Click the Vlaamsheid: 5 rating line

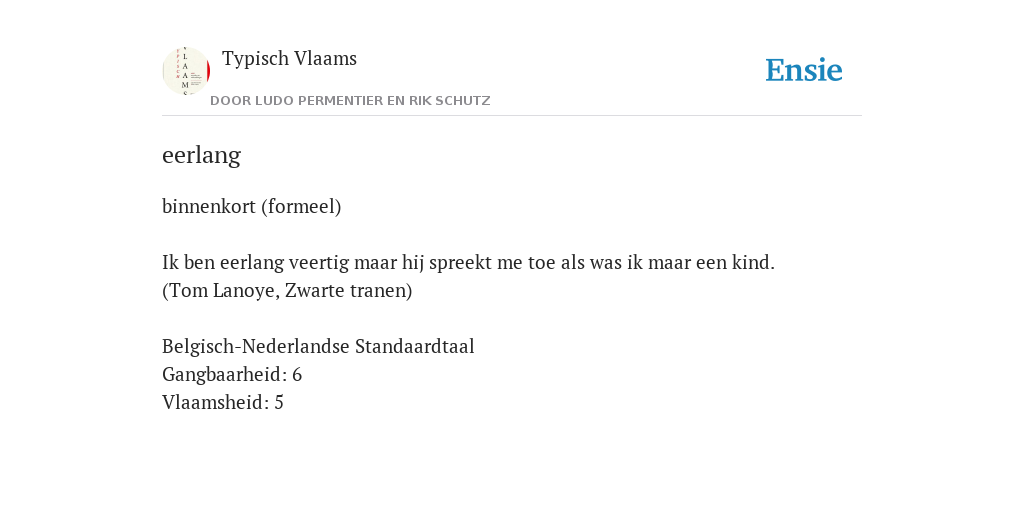(x=223, y=402)
